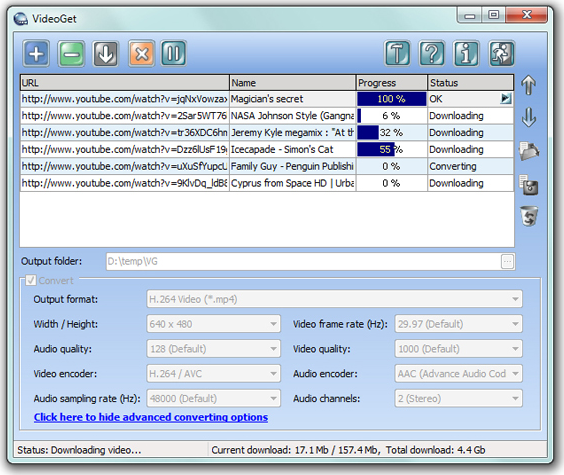The image size is (564, 475).
Task: Select the Cyprus from Space HD row
Action: (x=267, y=183)
